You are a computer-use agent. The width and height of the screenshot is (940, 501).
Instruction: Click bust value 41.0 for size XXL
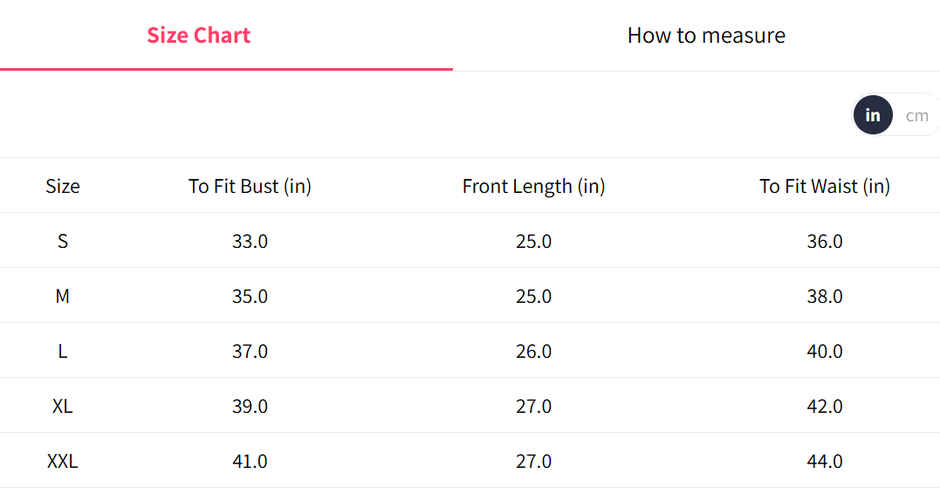250,461
